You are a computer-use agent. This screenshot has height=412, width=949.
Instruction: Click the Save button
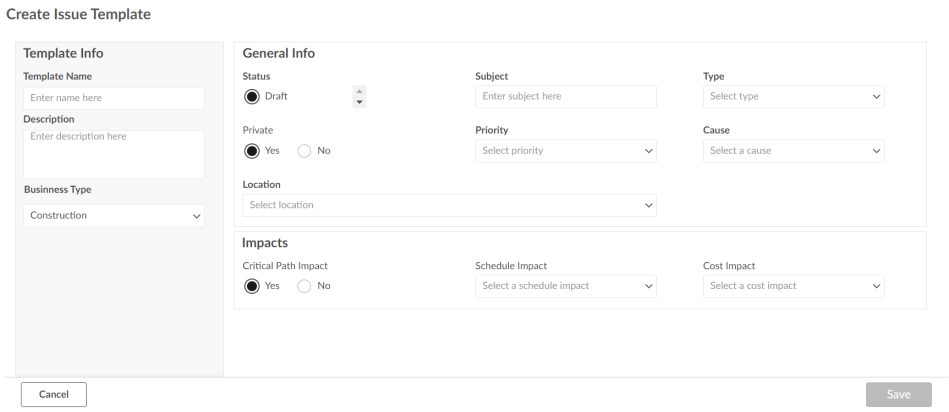coord(899,394)
